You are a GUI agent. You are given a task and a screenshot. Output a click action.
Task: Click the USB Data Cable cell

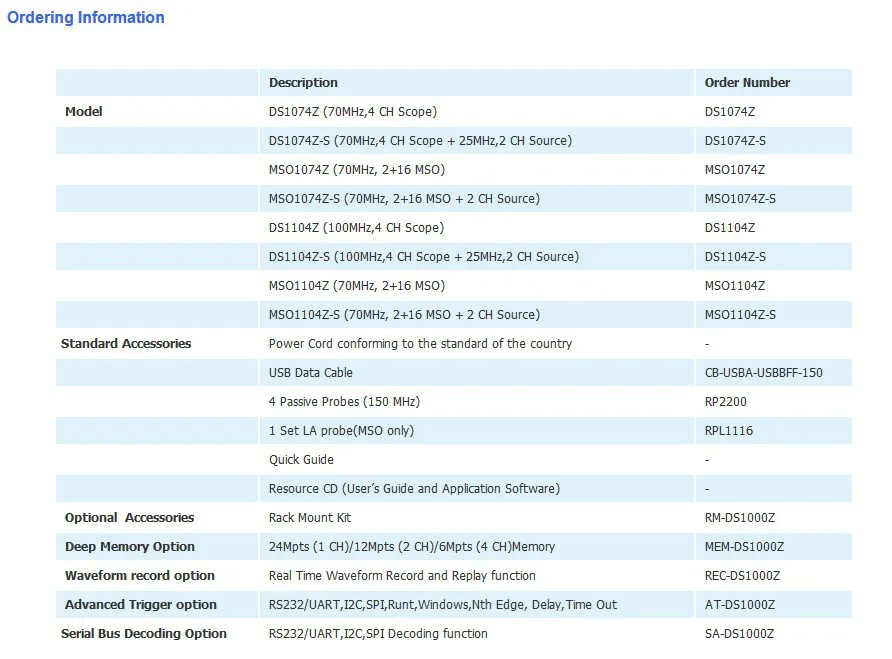click(x=311, y=373)
